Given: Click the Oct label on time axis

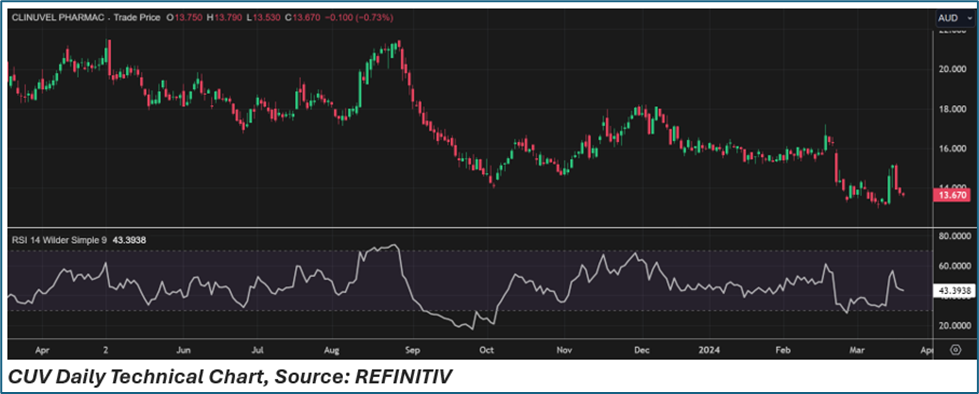Looking at the screenshot, I should 486,350.
